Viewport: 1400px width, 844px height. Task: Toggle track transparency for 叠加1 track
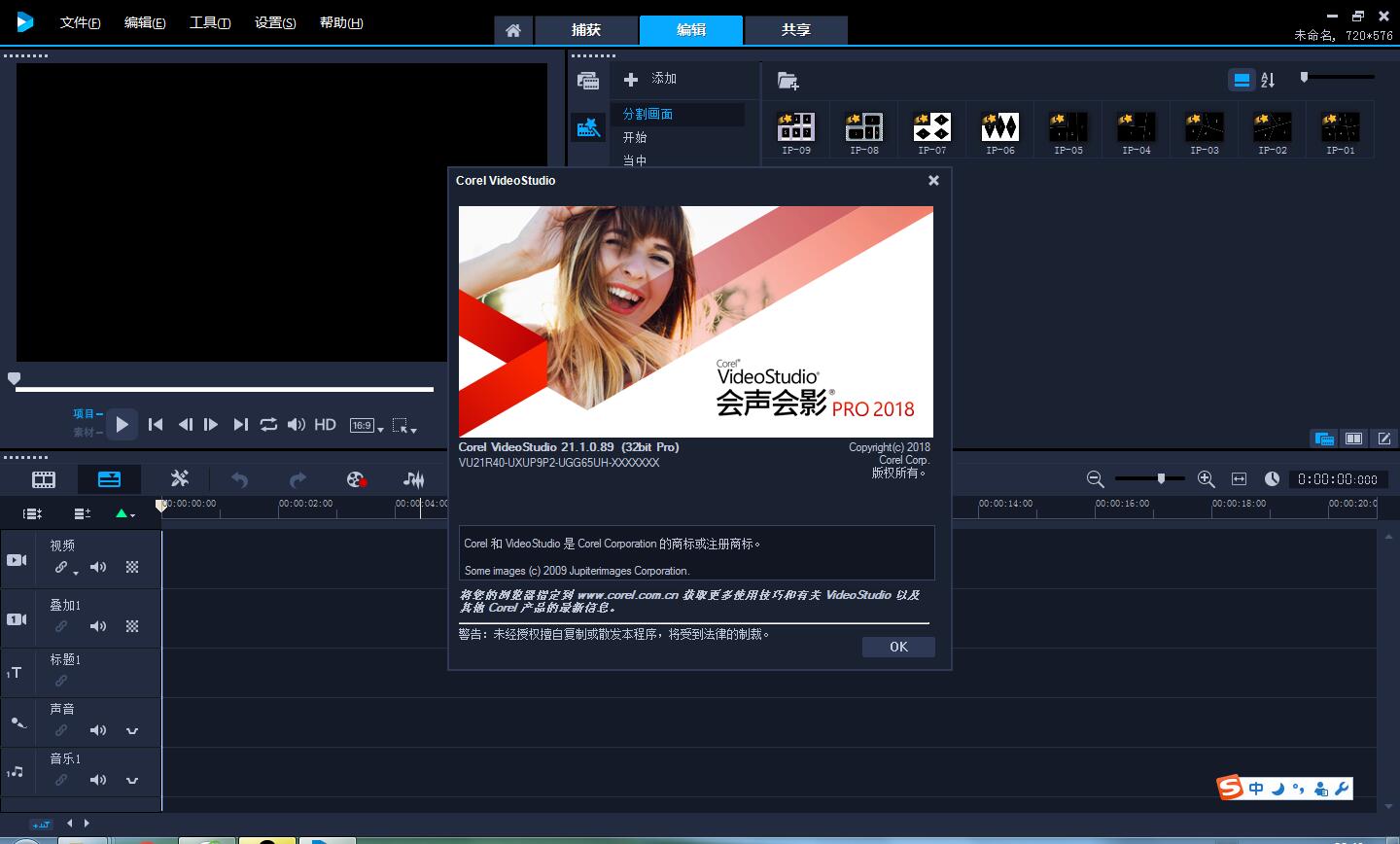(132, 626)
